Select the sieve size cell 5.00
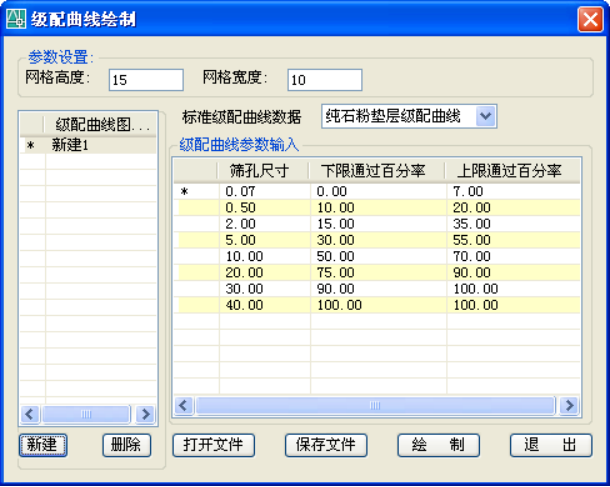 (265, 240)
